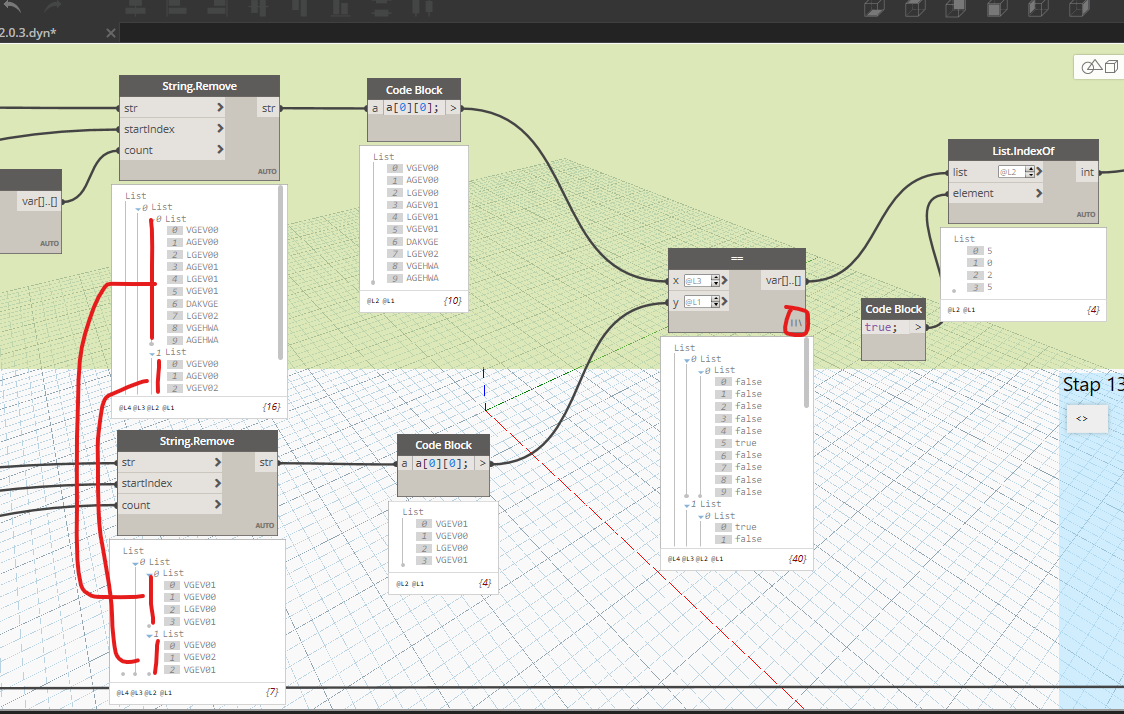Viewport: 1124px width, 714px height.
Task: Close the 2.0.3.dyn* workspace tab
Action: [x=110, y=33]
